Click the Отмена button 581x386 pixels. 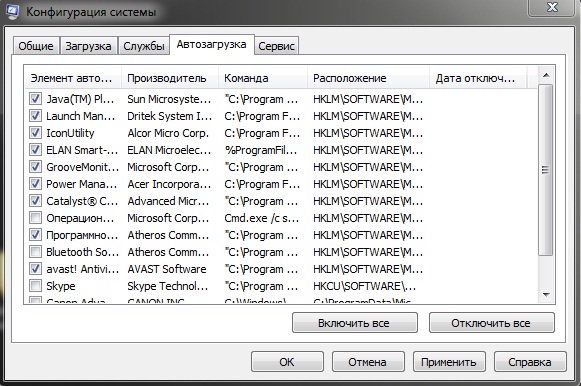[368, 362]
